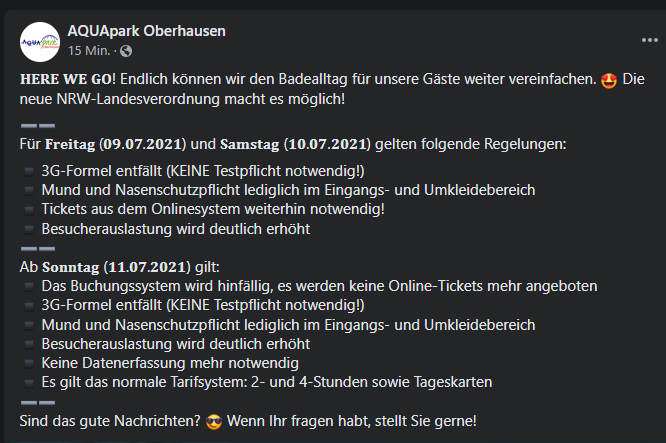Open the three-dots post options menu
Screen dimensions: 666x443
pyautogui.click(x=650, y=40)
